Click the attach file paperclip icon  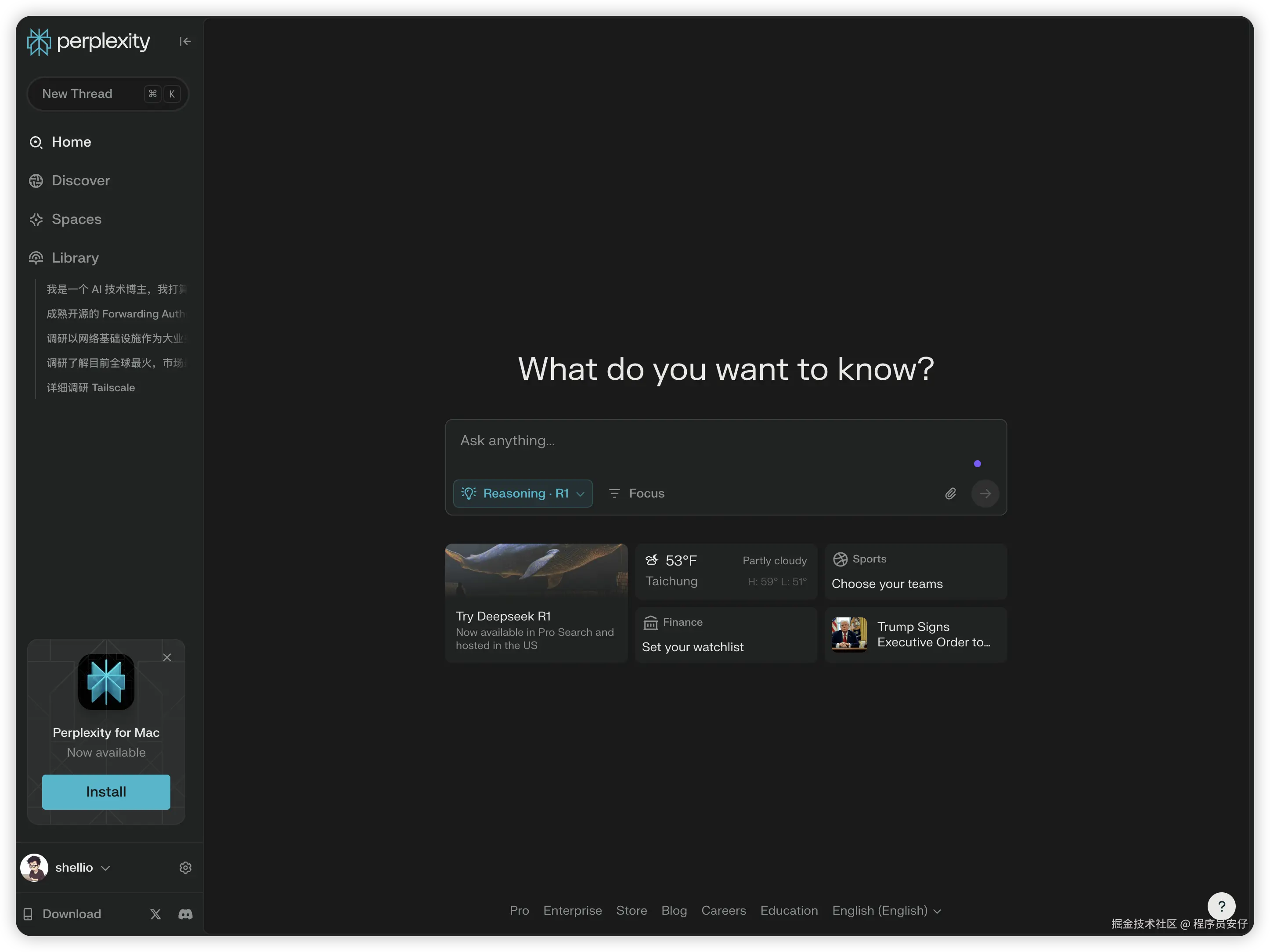[x=950, y=493]
